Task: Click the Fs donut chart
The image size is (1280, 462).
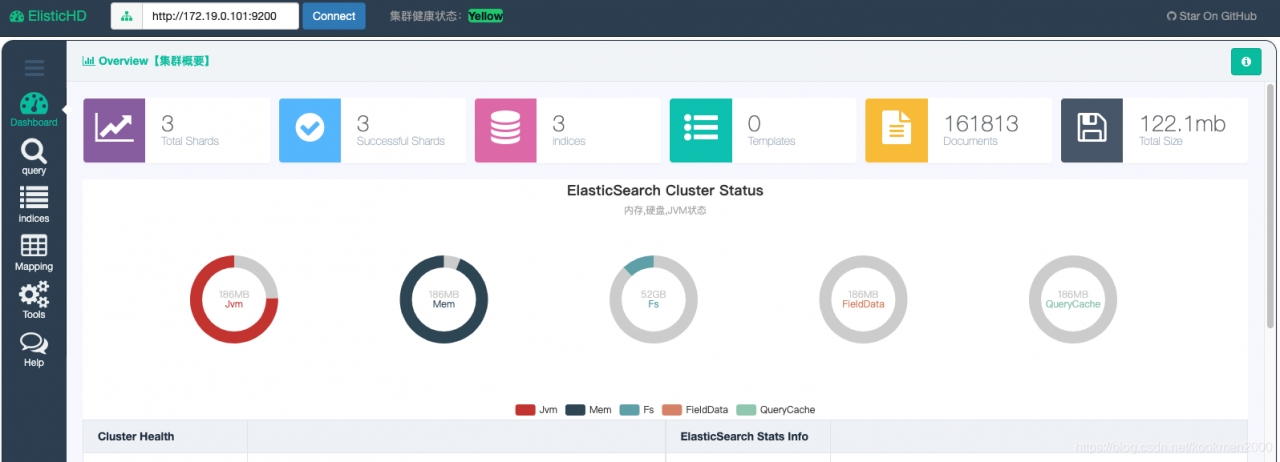Action: click(x=654, y=299)
